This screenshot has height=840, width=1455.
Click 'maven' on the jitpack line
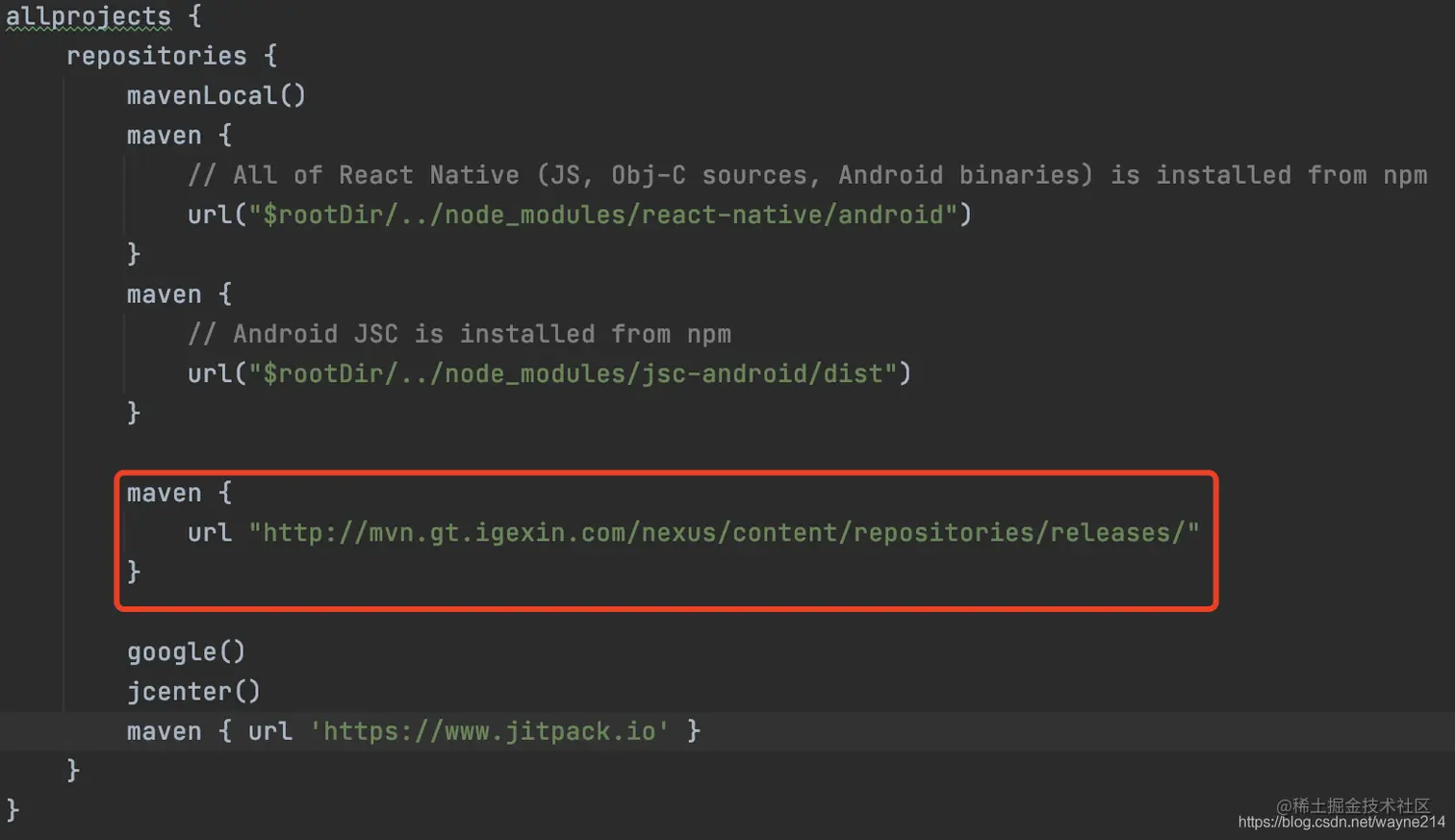point(165,731)
